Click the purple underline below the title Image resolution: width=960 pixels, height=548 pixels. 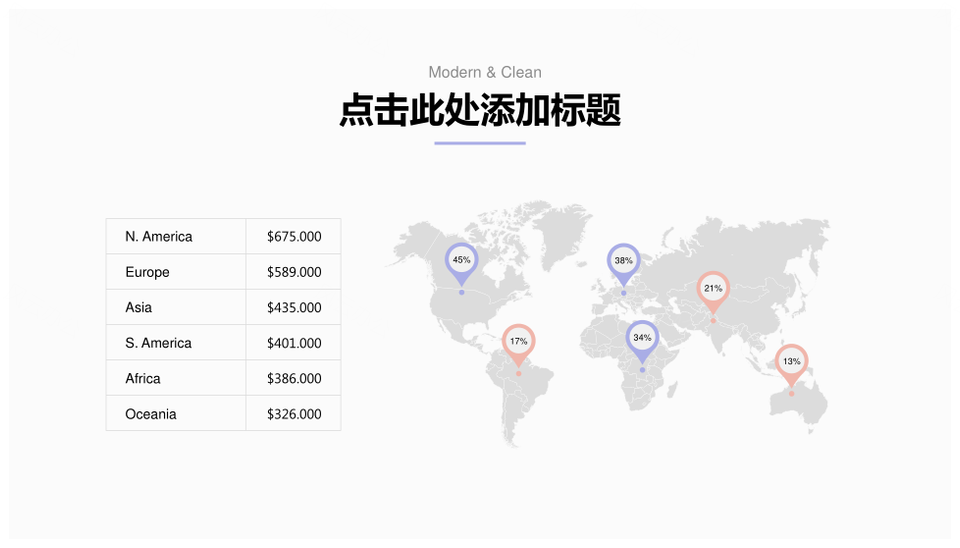click(x=480, y=143)
